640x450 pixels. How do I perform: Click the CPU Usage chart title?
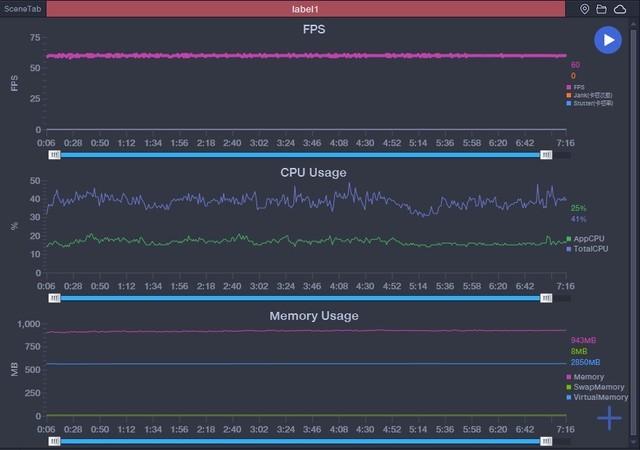pyautogui.click(x=313, y=172)
